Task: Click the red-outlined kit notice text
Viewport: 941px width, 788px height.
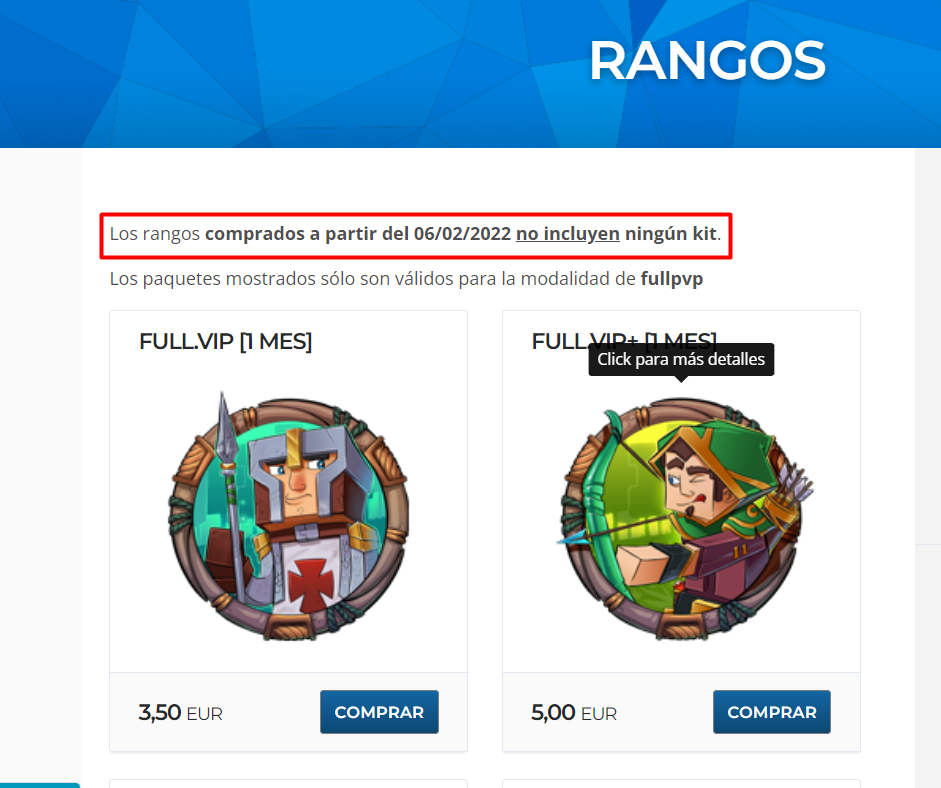Action: [x=415, y=234]
